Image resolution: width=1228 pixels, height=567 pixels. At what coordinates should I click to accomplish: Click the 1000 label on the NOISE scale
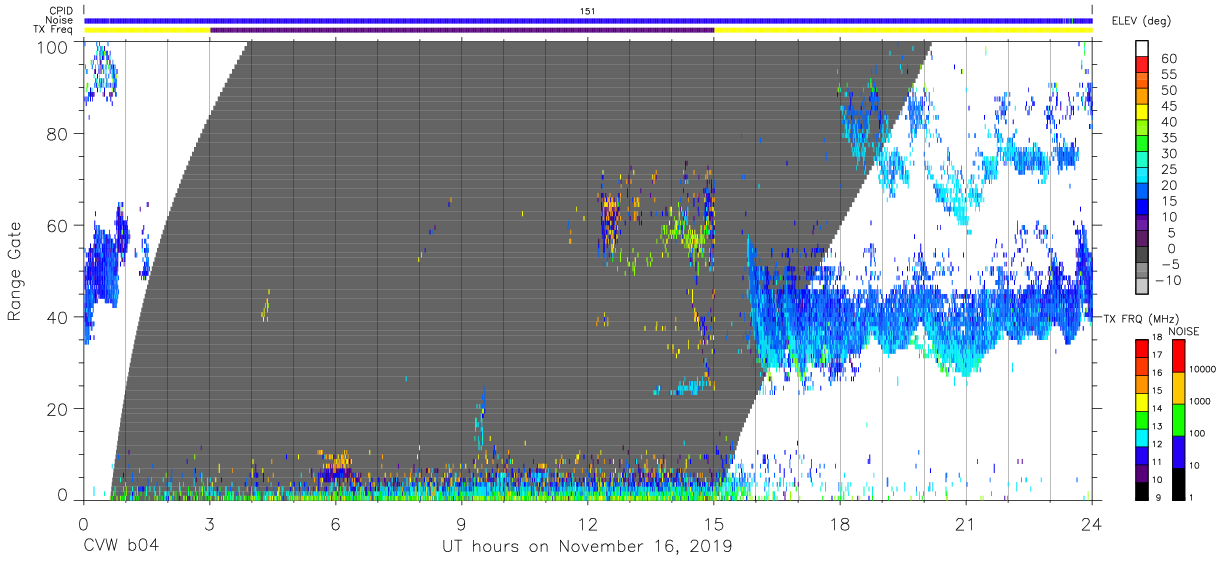pyautogui.click(x=1199, y=403)
